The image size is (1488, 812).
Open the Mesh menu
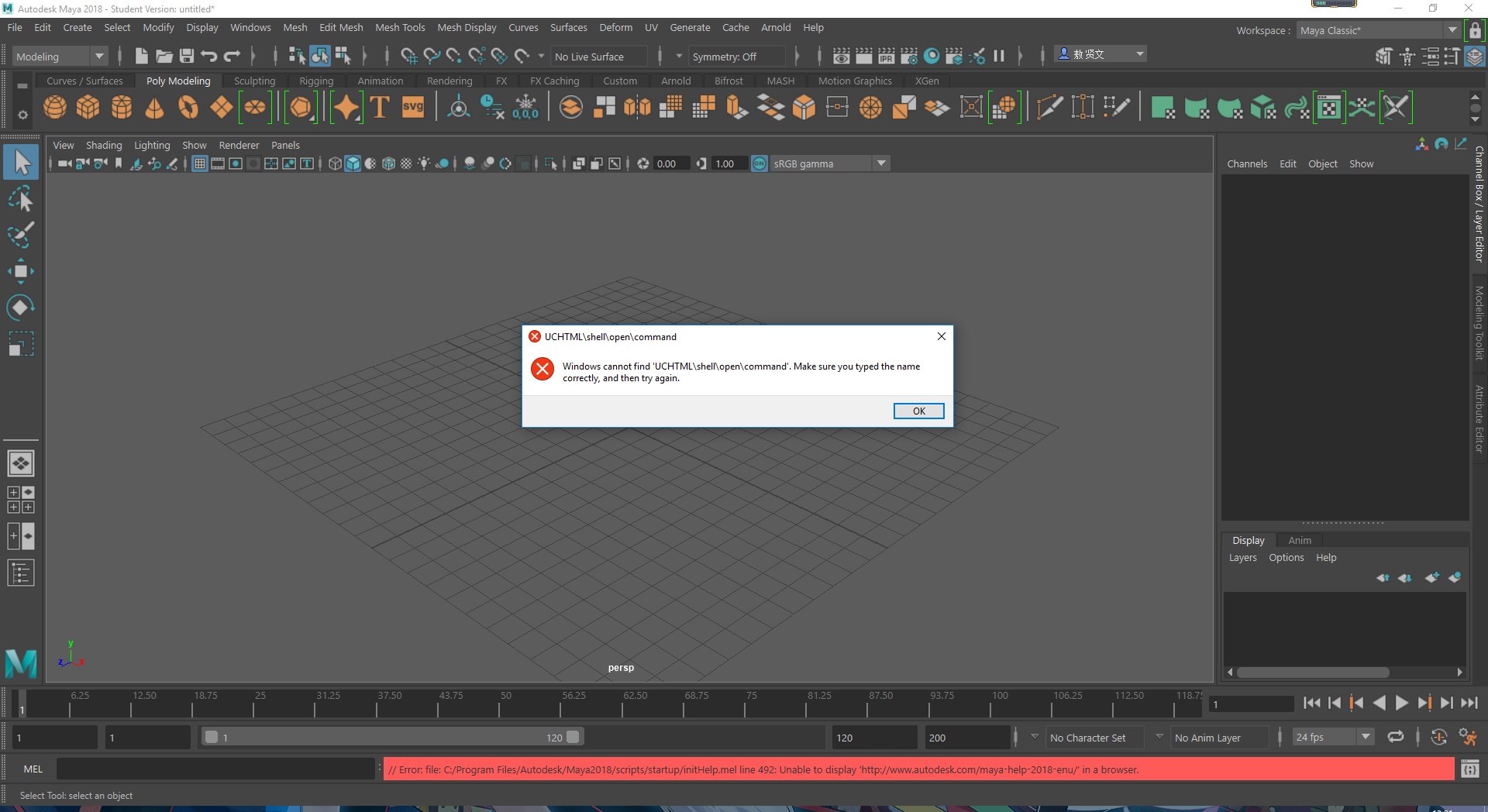(294, 27)
